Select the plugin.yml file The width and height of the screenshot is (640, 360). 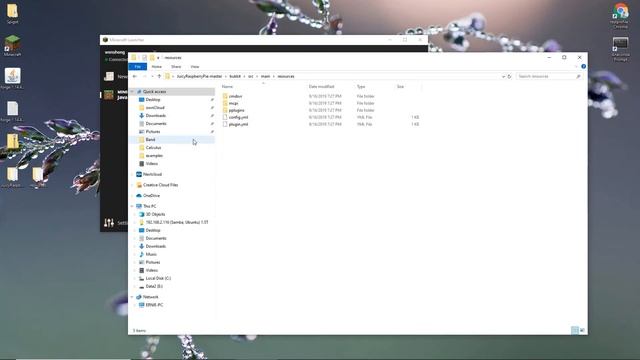coord(238,124)
